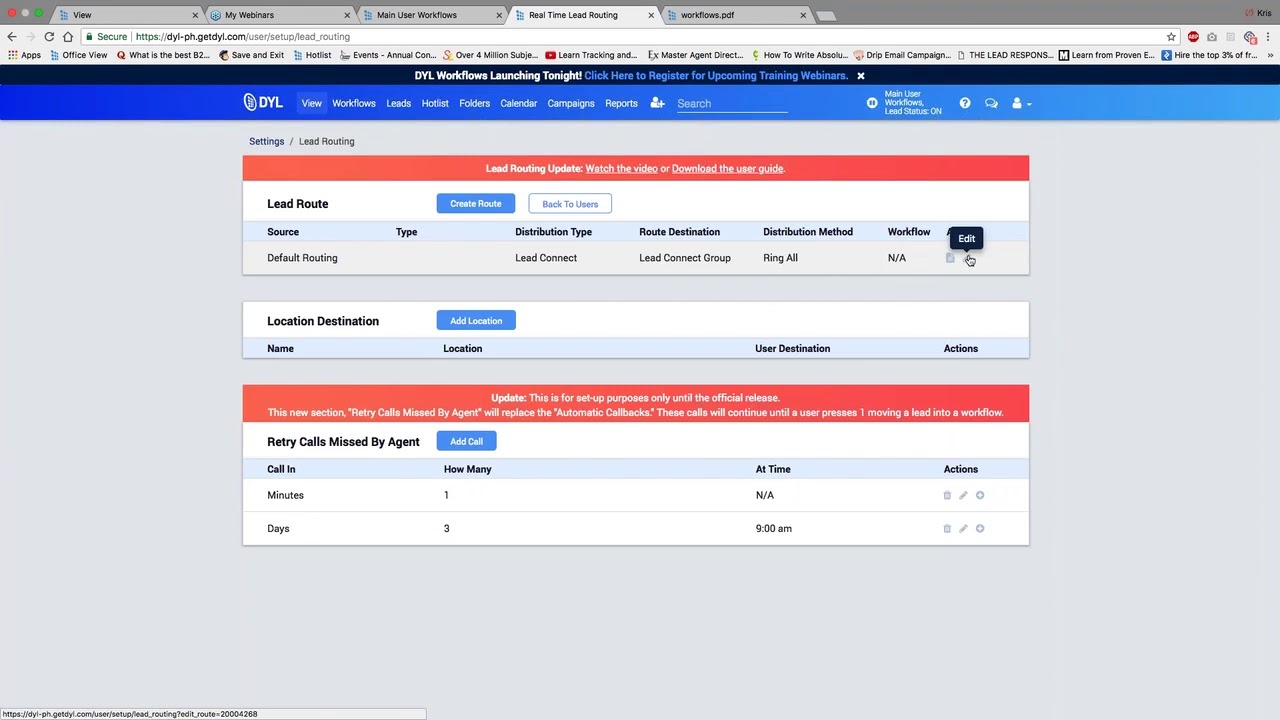The height and width of the screenshot is (720, 1280).
Task: Open the help question mark icon
Action: point(965,103)
